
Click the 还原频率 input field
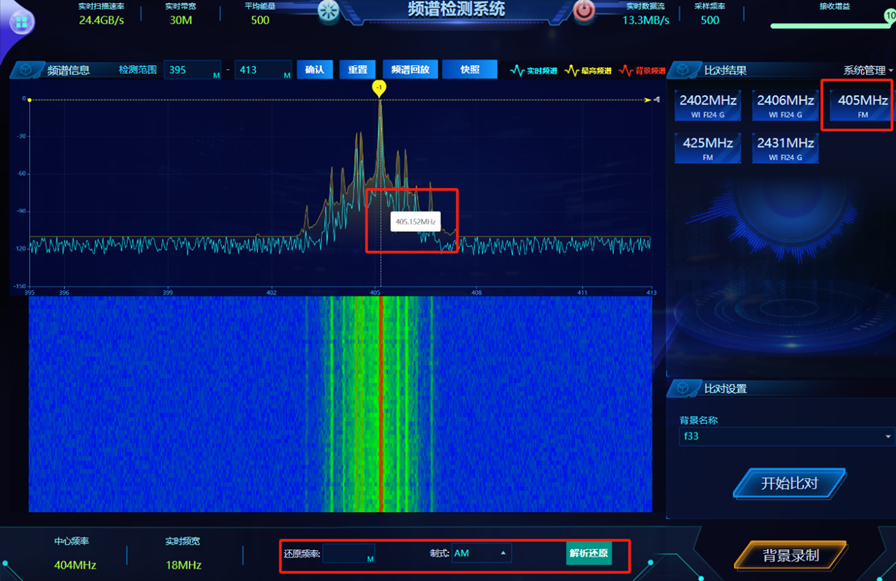pyautogui.click(x=349, y=553)
